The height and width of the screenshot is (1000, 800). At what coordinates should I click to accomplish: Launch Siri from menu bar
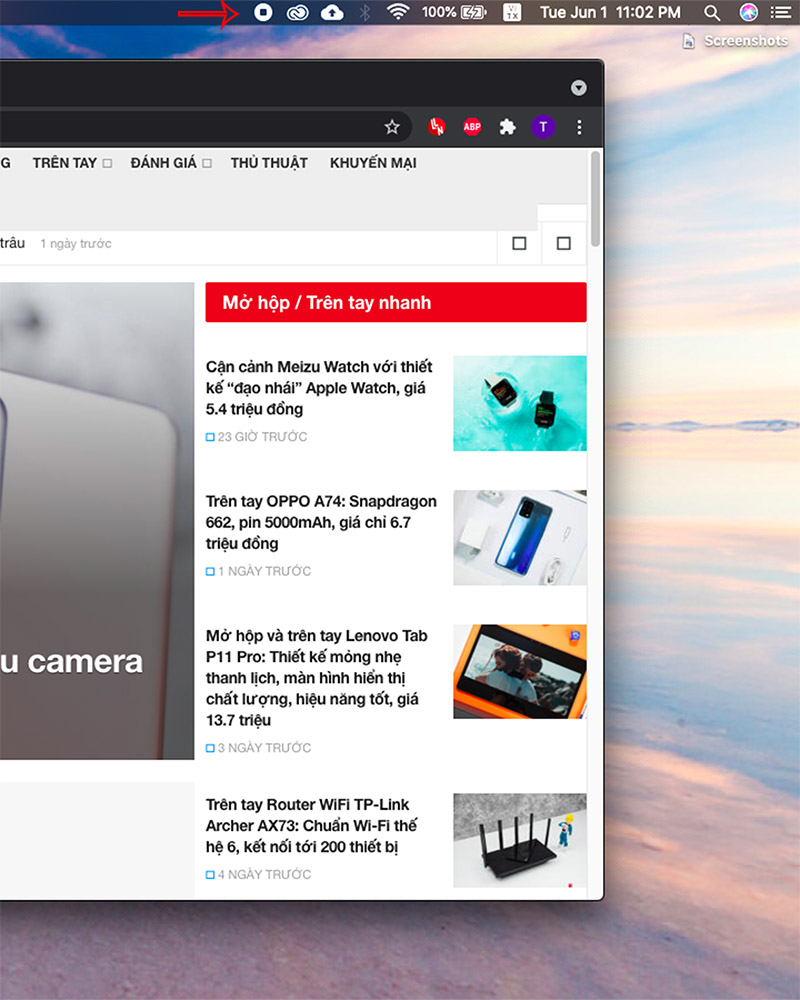[748, 12]
